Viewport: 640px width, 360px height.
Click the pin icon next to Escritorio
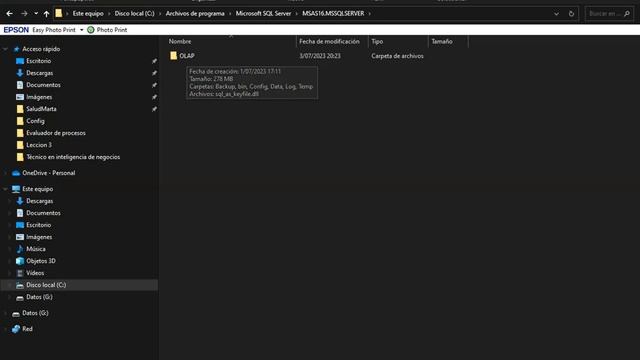click(154, 61)
